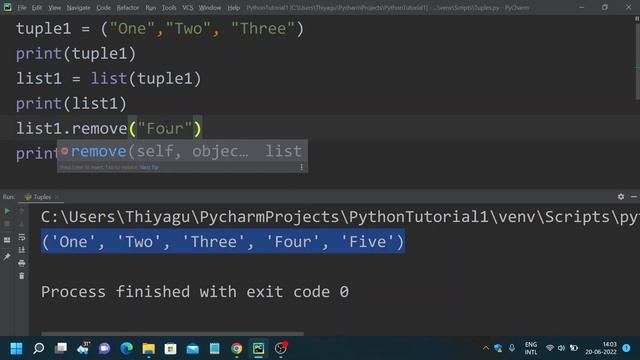
Task: Click the print(list1) code line
Action: [x=71, y=104]
